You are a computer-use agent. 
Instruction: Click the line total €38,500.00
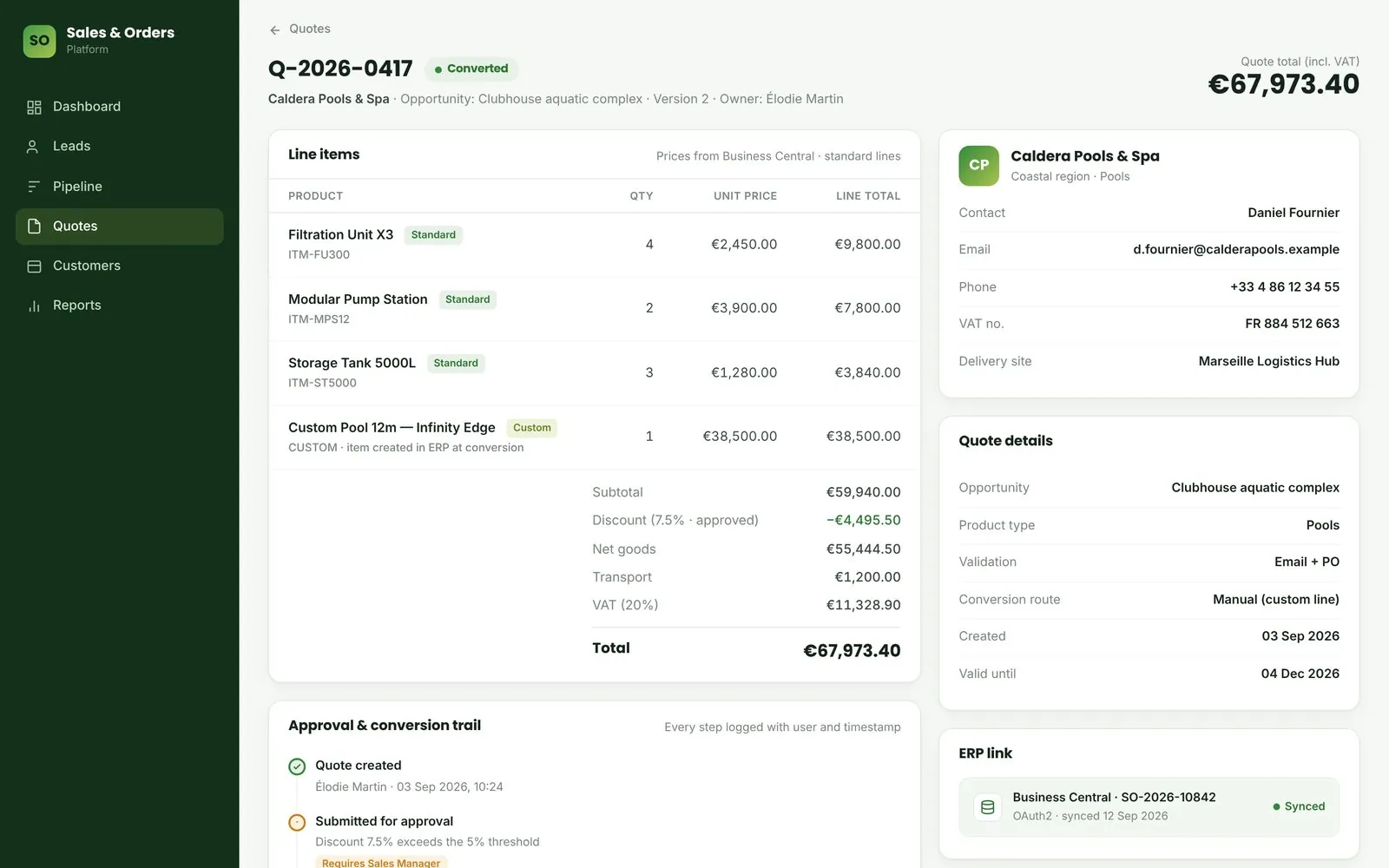coord(863,436)
